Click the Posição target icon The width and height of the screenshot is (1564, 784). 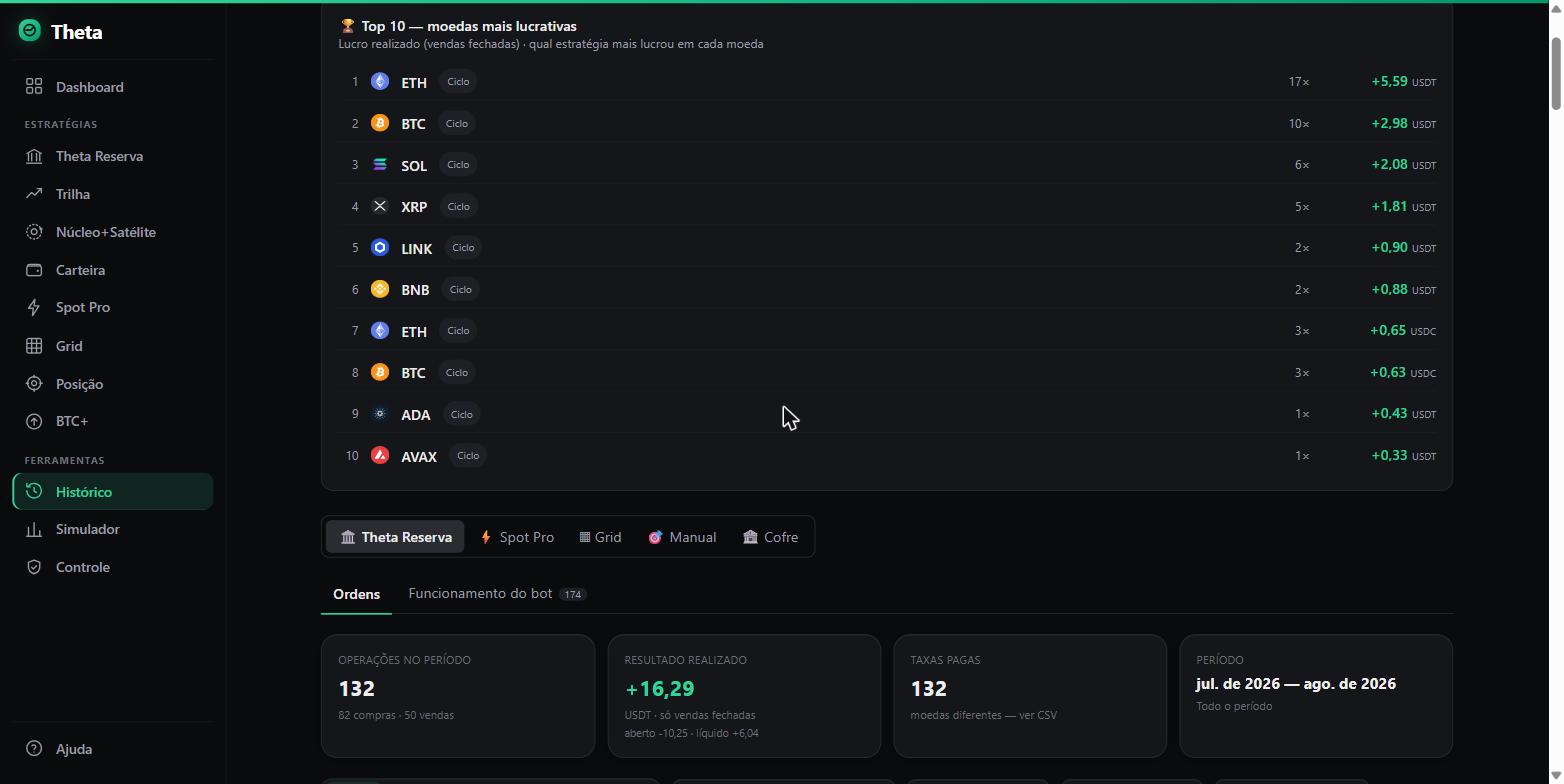34,384
